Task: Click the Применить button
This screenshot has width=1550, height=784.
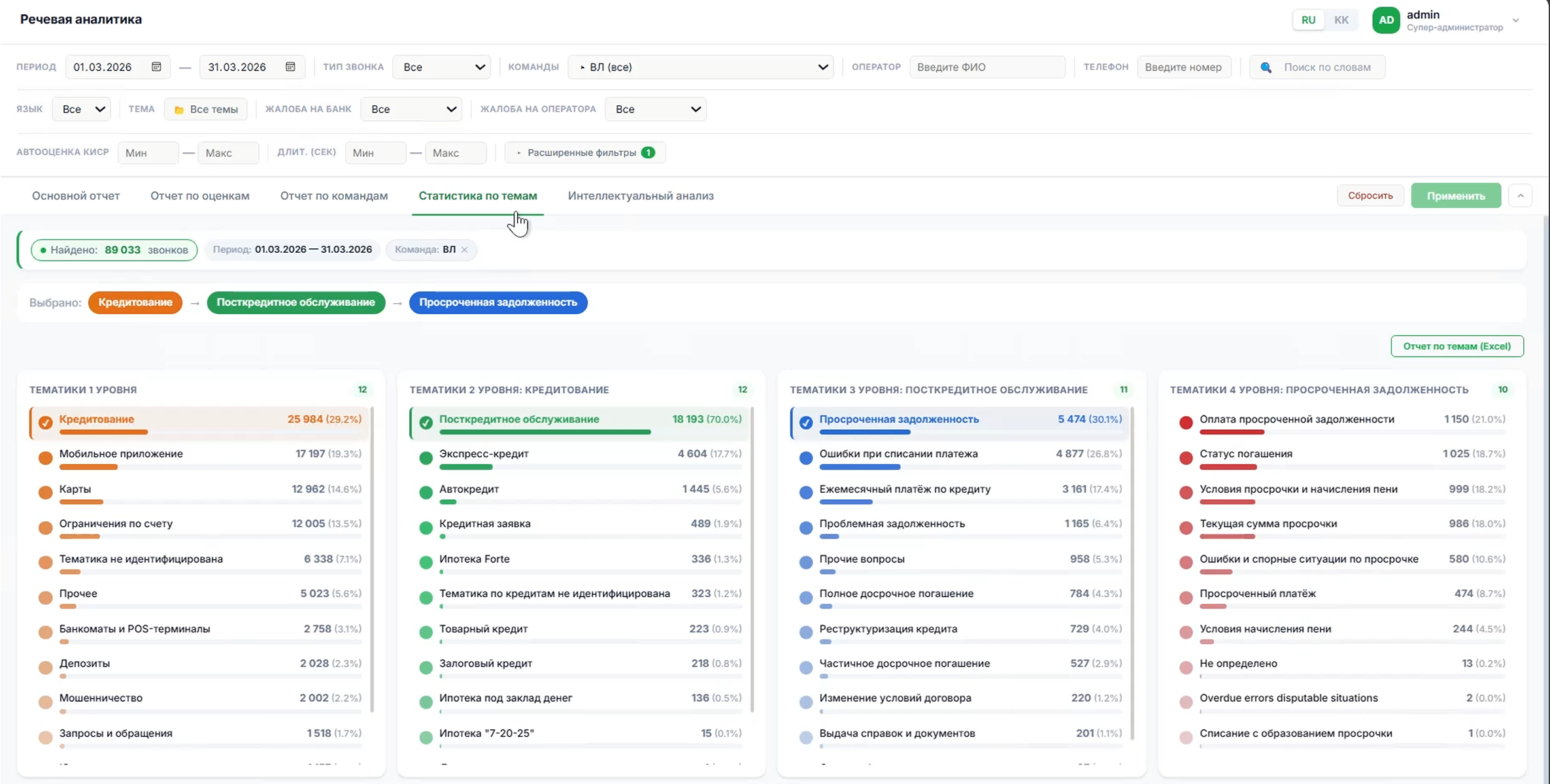Action: [x=1456, y=195]
